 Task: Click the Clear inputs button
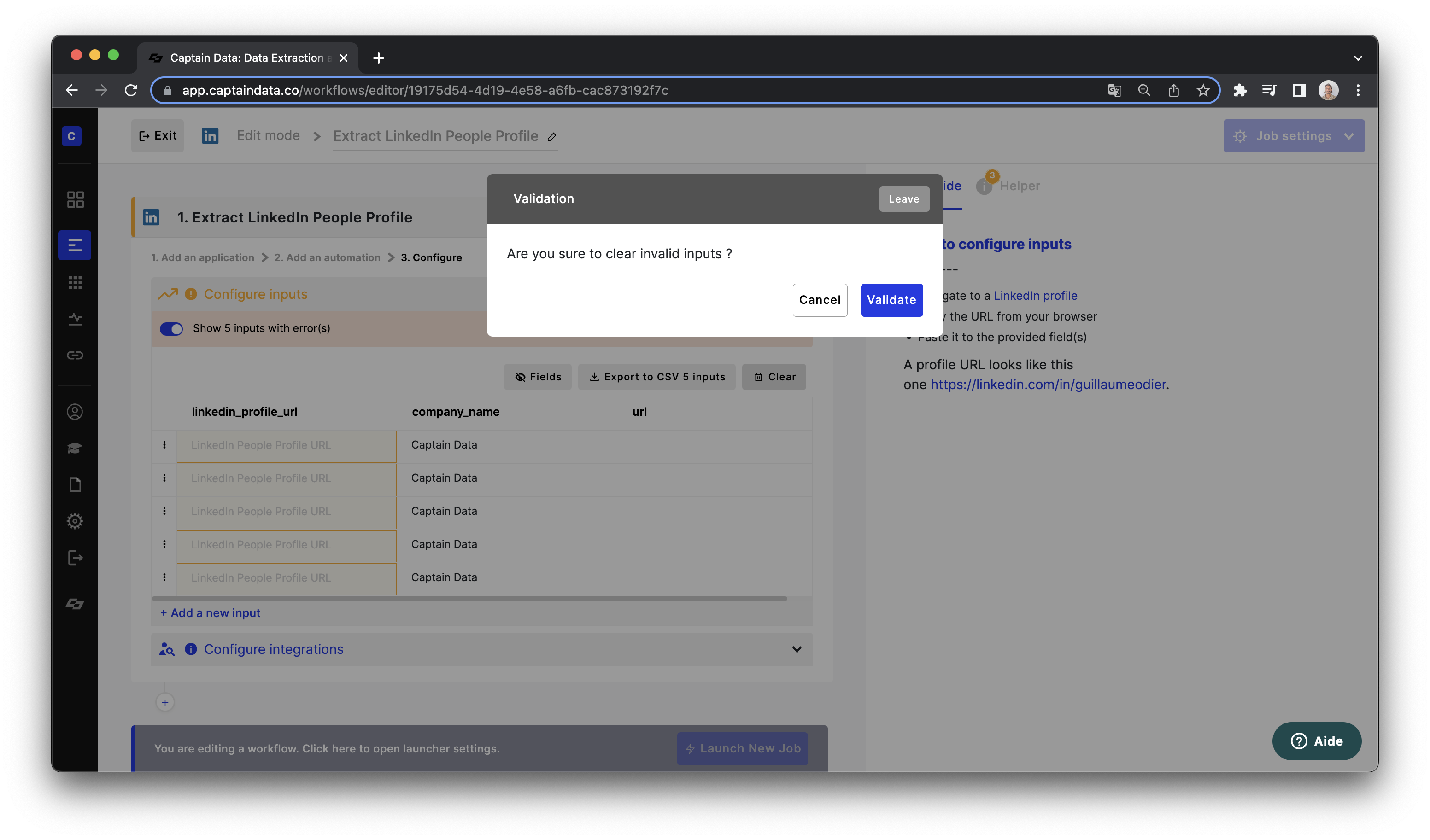coord(774,377)
